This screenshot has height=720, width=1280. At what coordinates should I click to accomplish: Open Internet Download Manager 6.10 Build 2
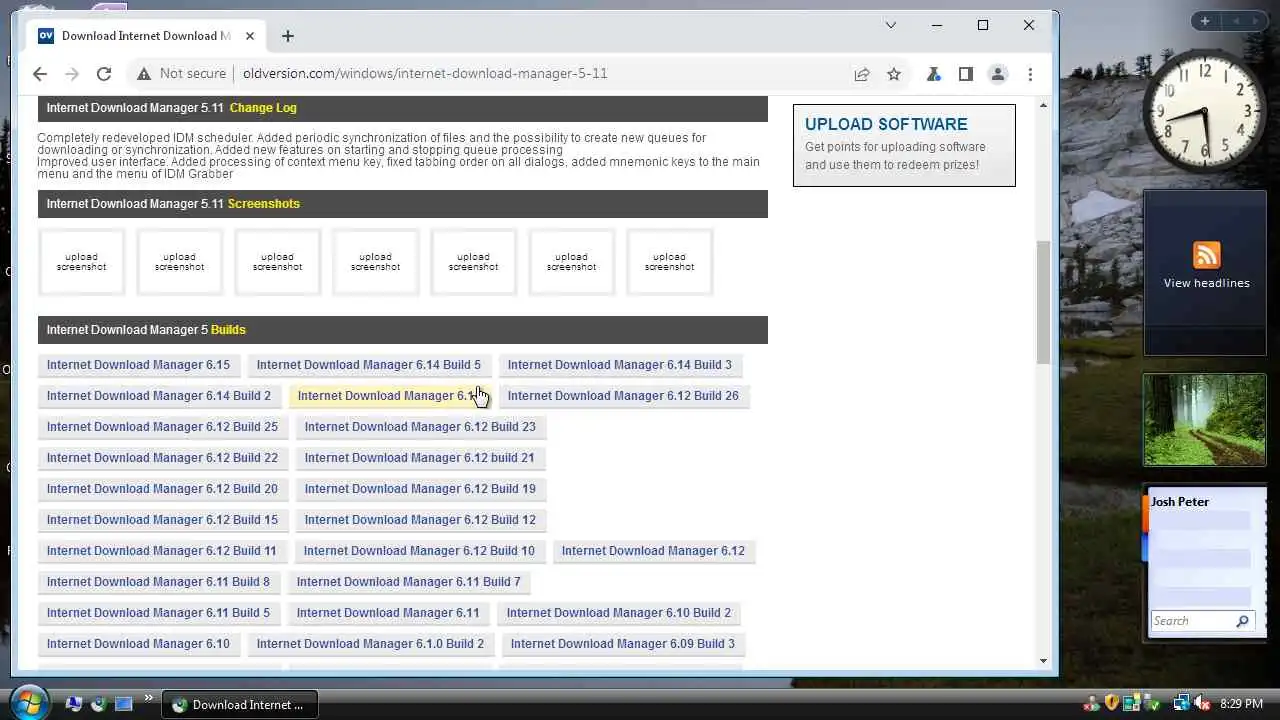click(618, 613)
